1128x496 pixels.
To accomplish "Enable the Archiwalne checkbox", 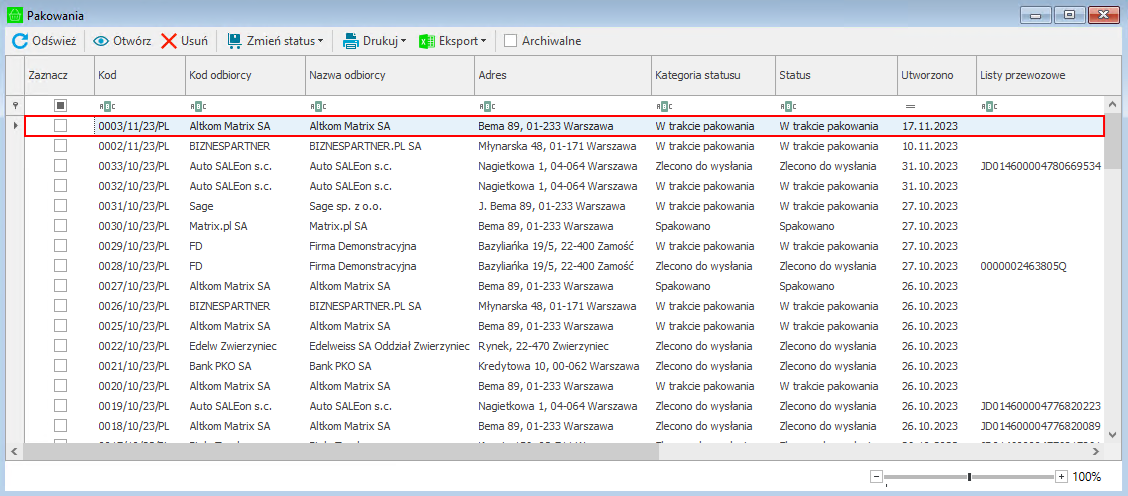I will (x=511, y=41).
